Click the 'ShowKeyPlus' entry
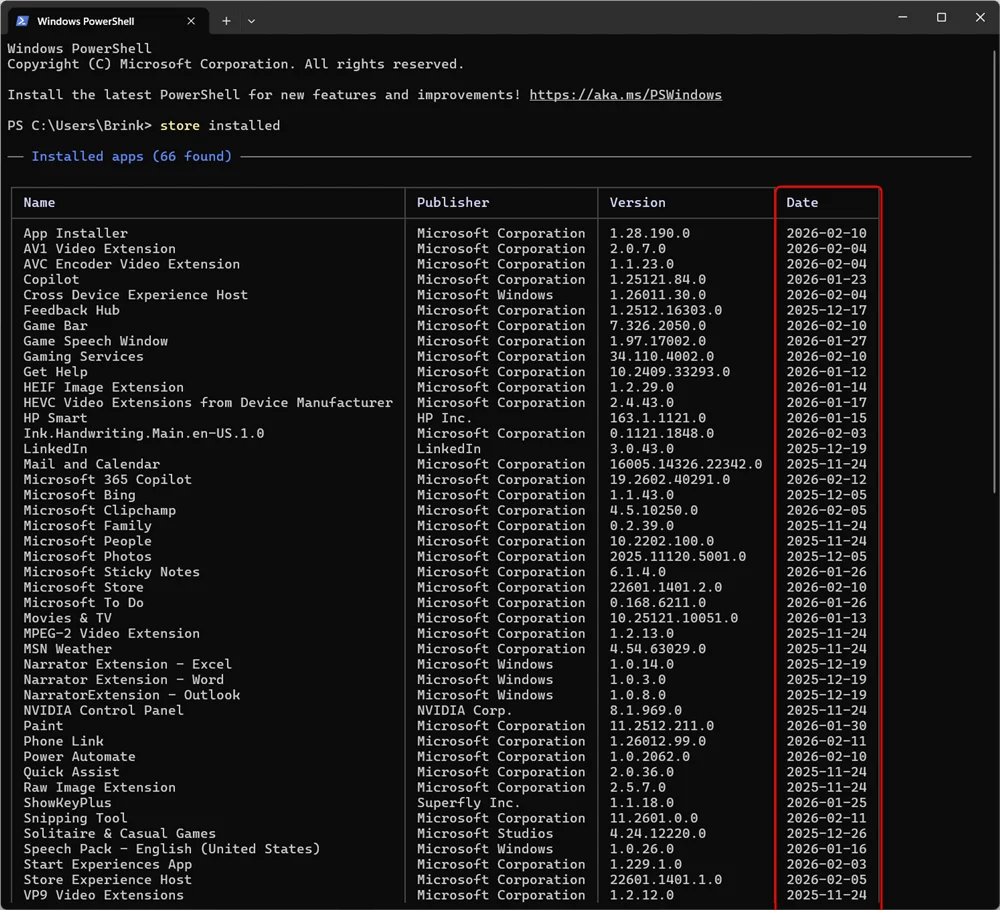Image resolution: width=1000 pixels, height=910 pixels. 68,802
